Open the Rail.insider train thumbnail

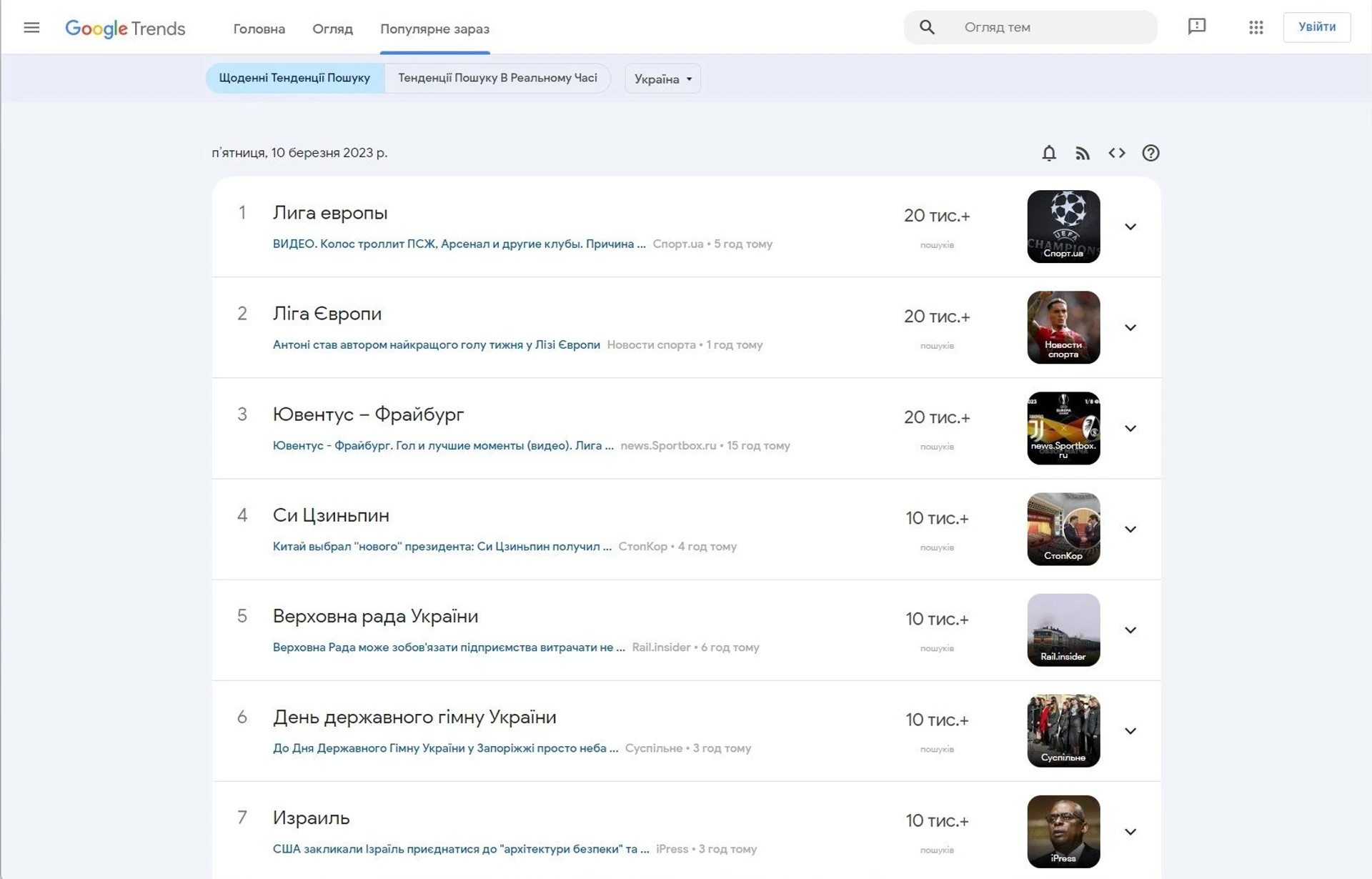(1063, 630)
